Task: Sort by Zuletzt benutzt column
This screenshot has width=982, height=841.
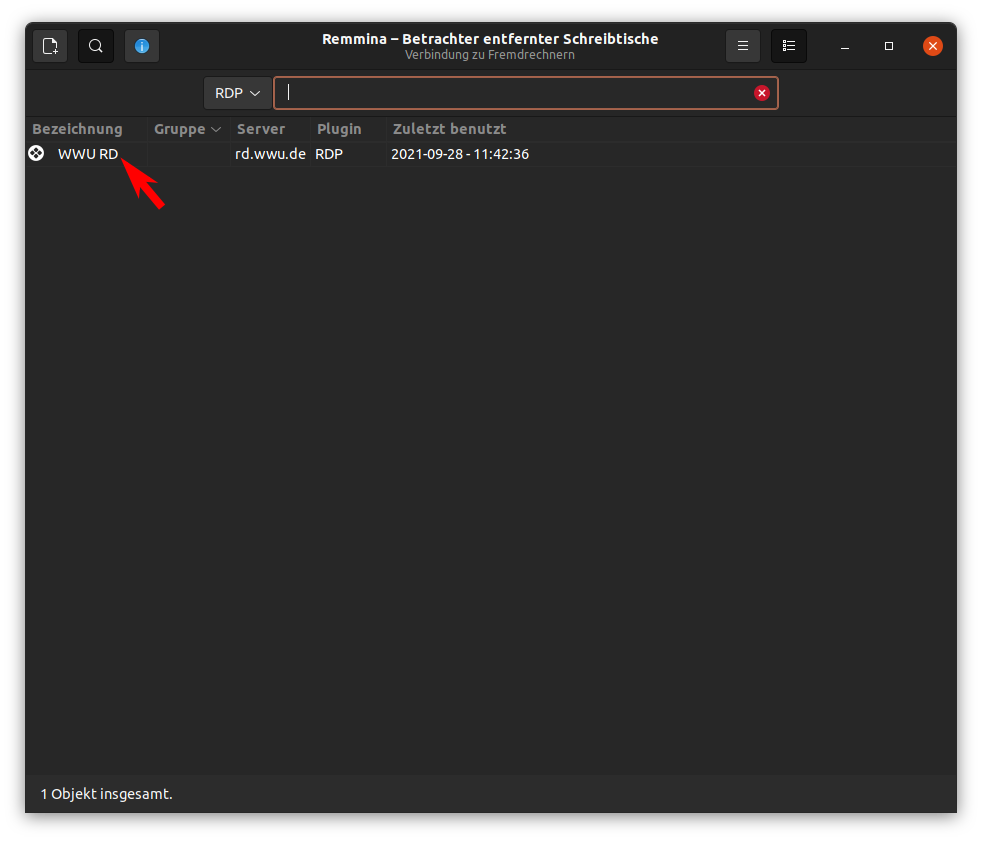Action: click(450, 129)
